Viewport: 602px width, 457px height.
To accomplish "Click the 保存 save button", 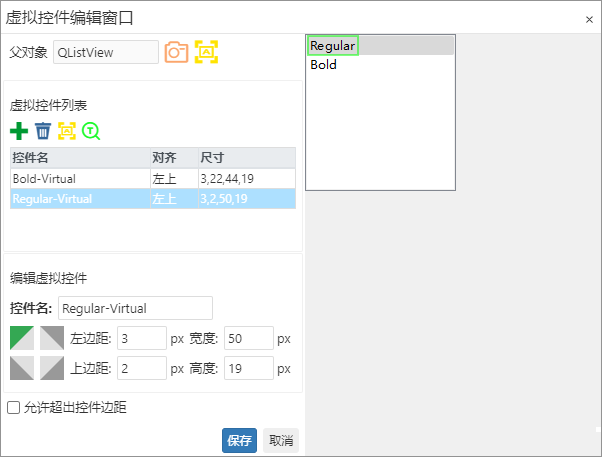I will coord(239,440).
